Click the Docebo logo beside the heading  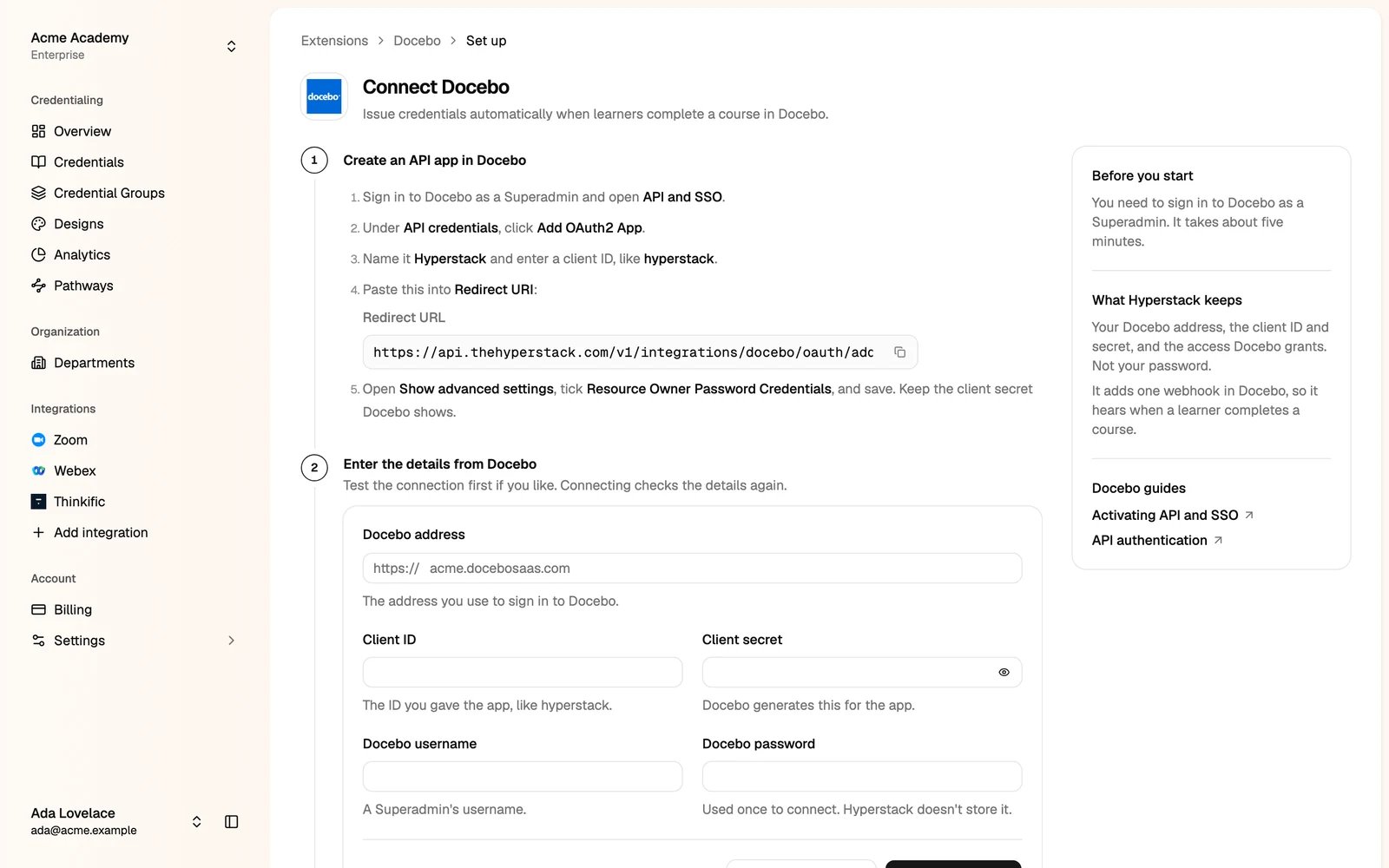pos(324,96)
